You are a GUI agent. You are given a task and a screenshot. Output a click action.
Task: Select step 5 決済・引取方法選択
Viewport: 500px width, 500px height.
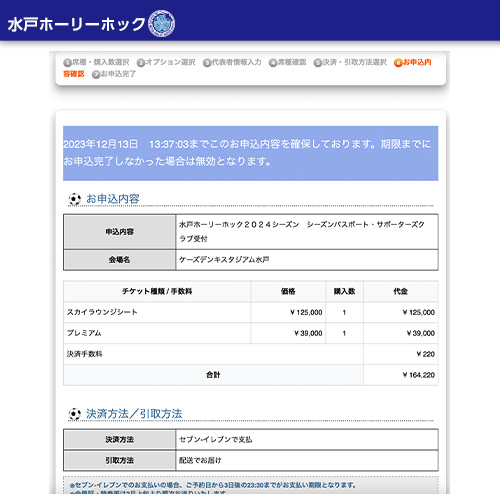350,62
